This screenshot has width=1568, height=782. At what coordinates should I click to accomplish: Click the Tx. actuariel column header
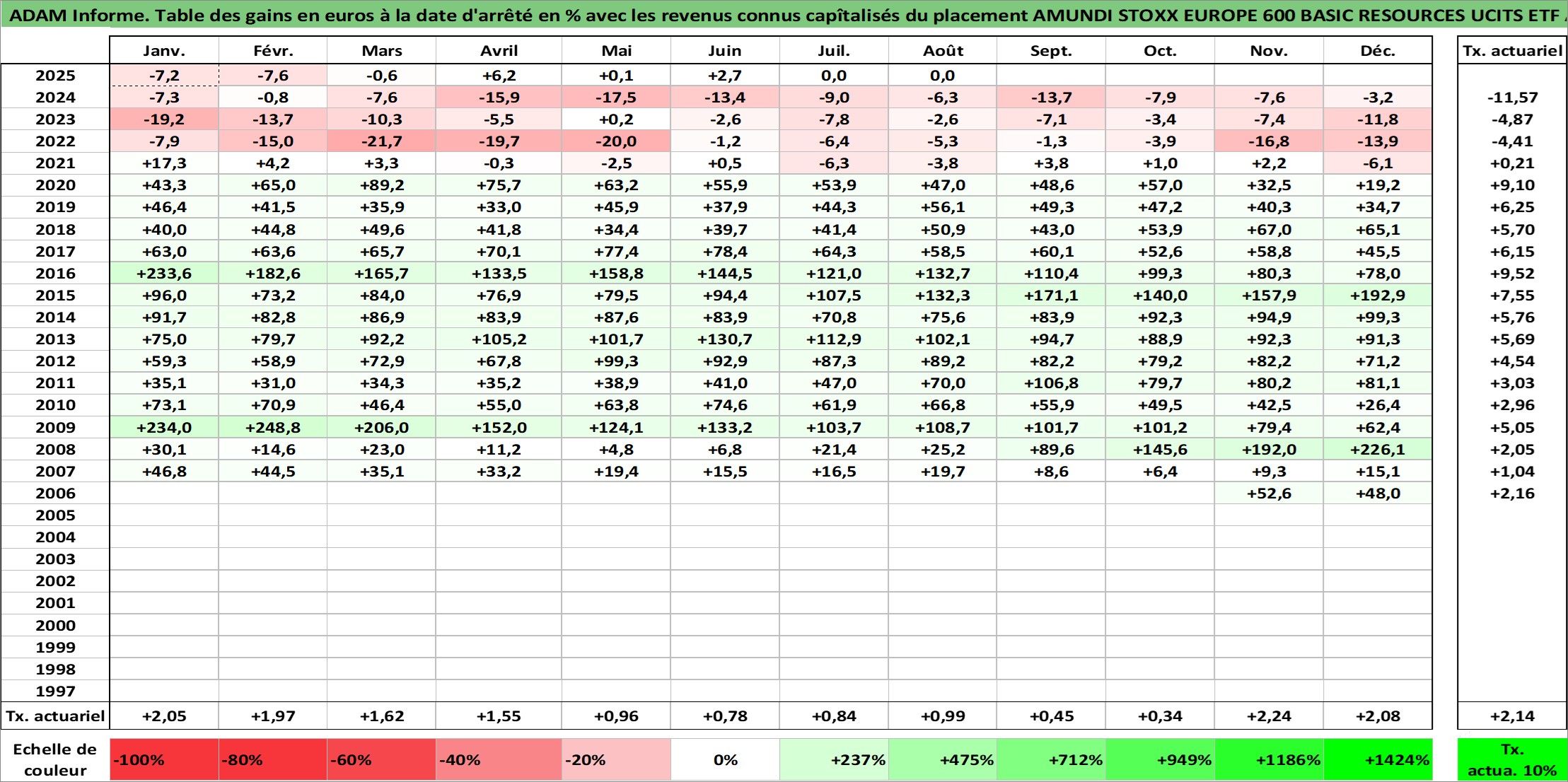[1512, 51]
